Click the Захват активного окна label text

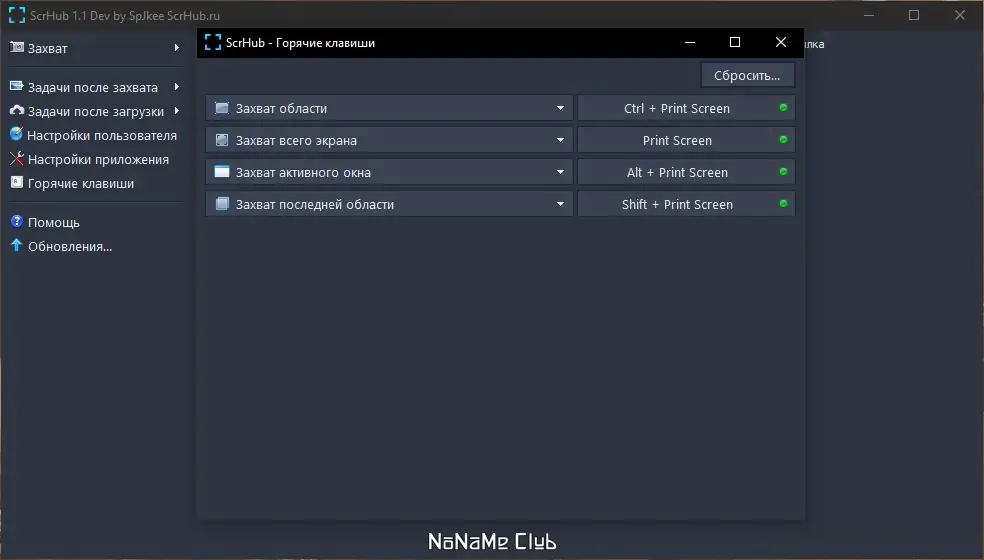pyautogui.click(x=303, y=173)
